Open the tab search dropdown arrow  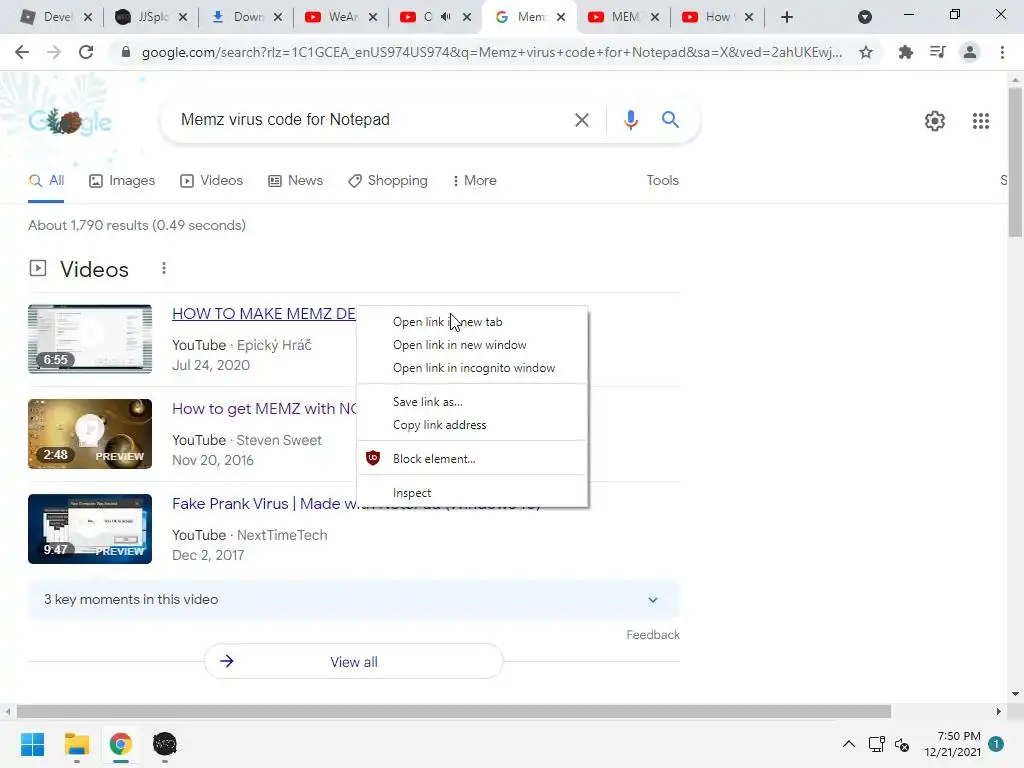865,17
